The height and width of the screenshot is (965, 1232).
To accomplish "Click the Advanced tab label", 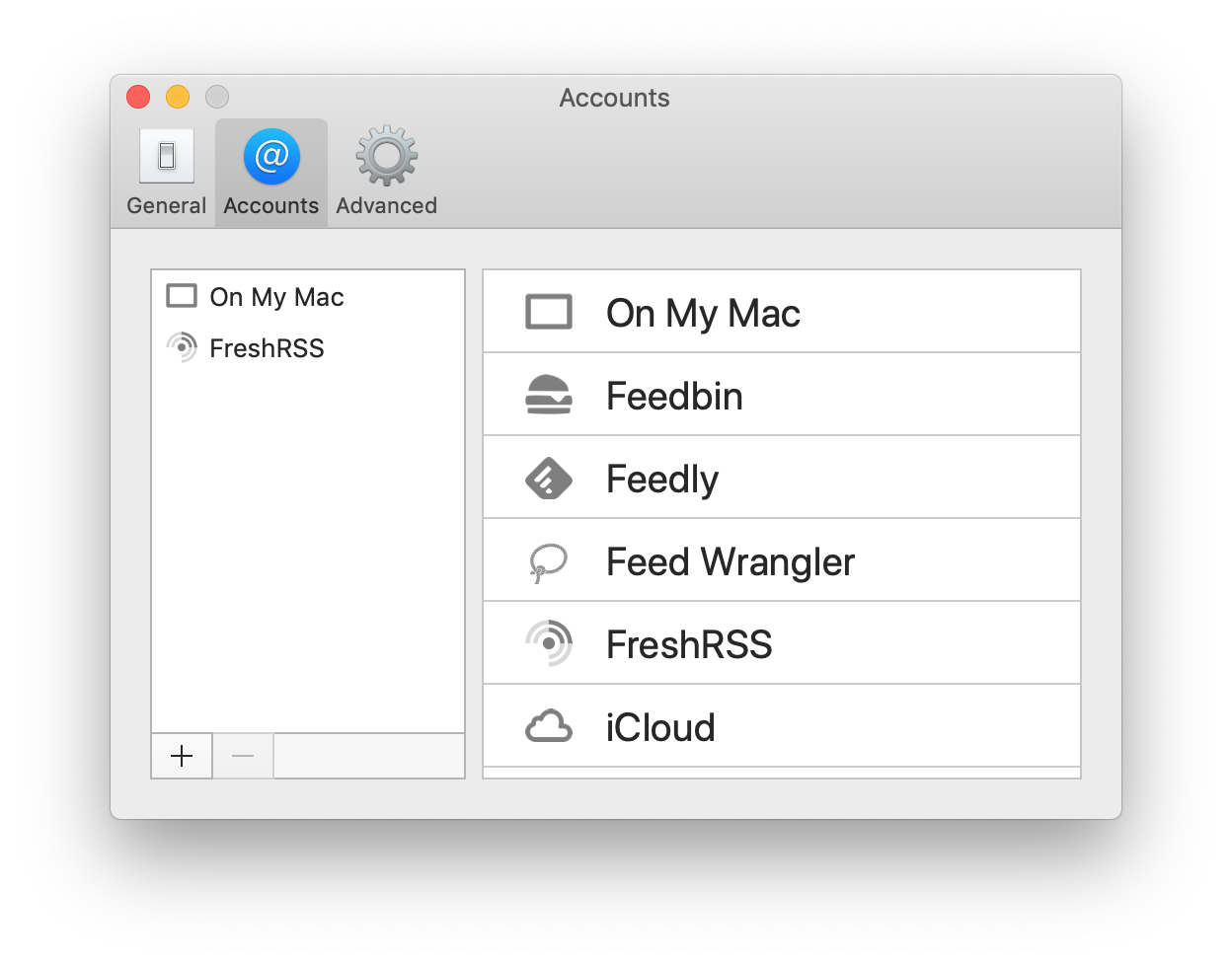I will pos(387,205).
